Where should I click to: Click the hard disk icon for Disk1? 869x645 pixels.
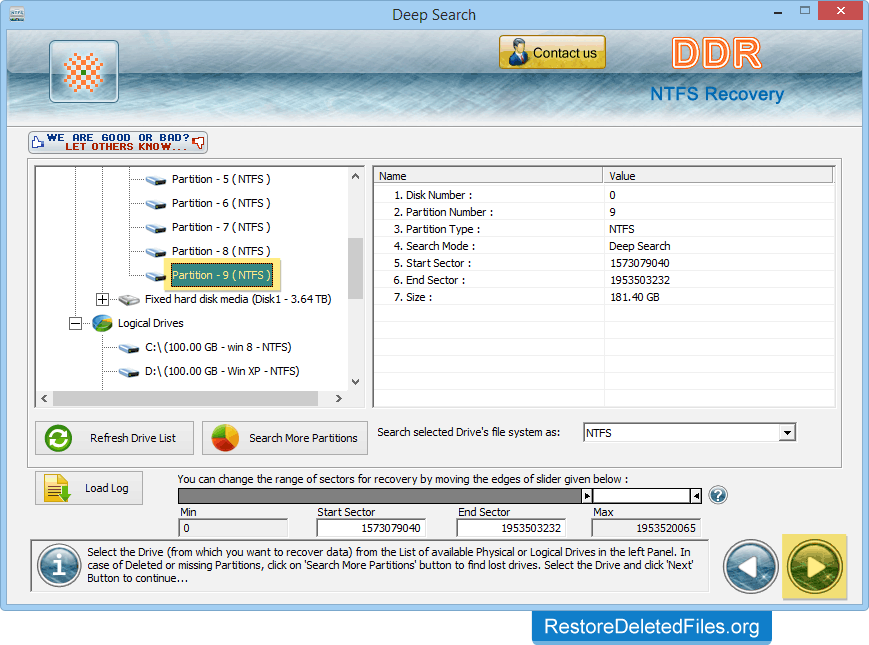point(129,300)
